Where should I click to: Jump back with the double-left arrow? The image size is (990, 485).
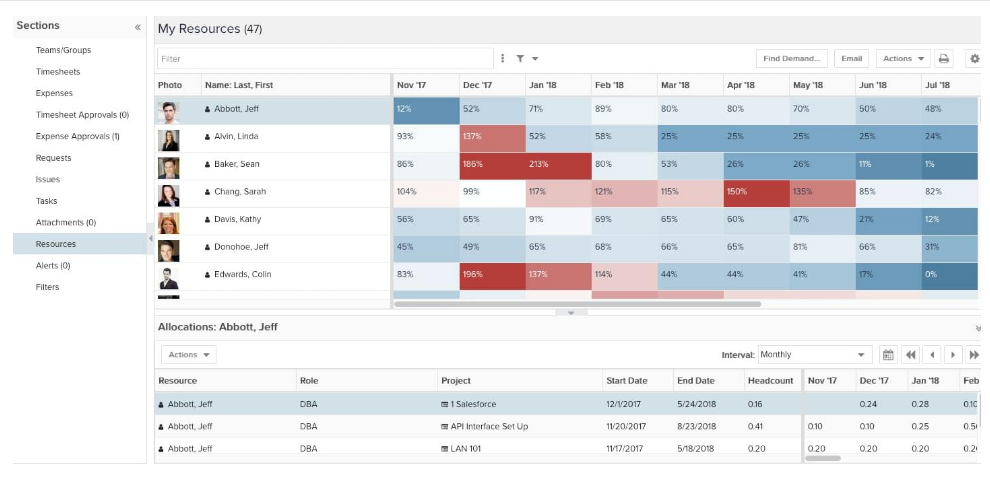(x=910, y=355)
